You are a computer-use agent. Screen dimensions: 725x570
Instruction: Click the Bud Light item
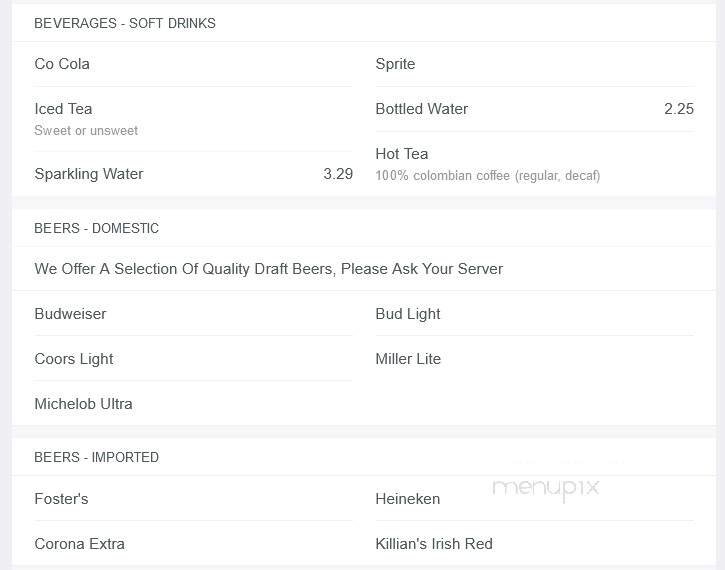[408, 314]
